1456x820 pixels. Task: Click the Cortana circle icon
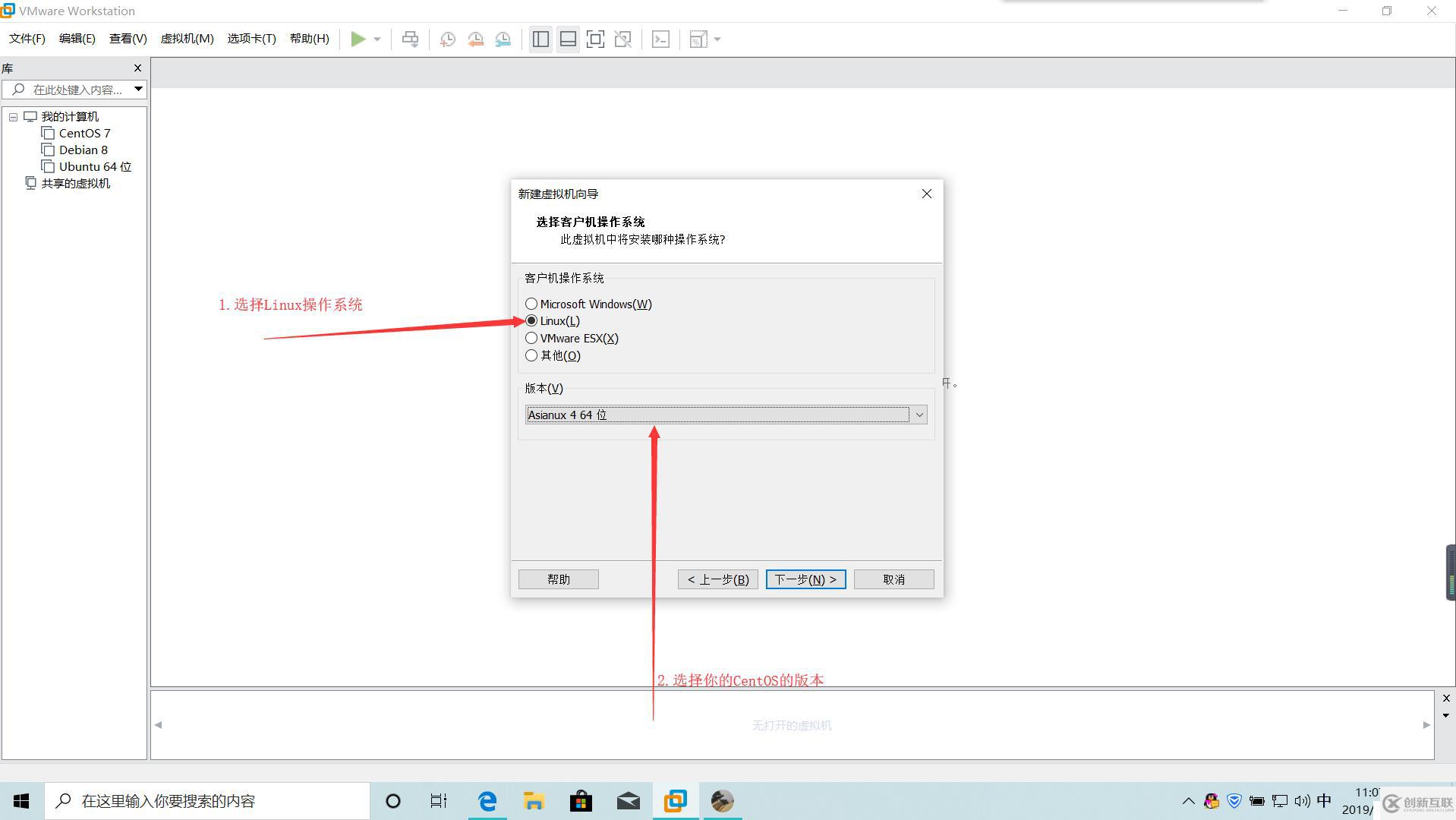click(392, 801)
